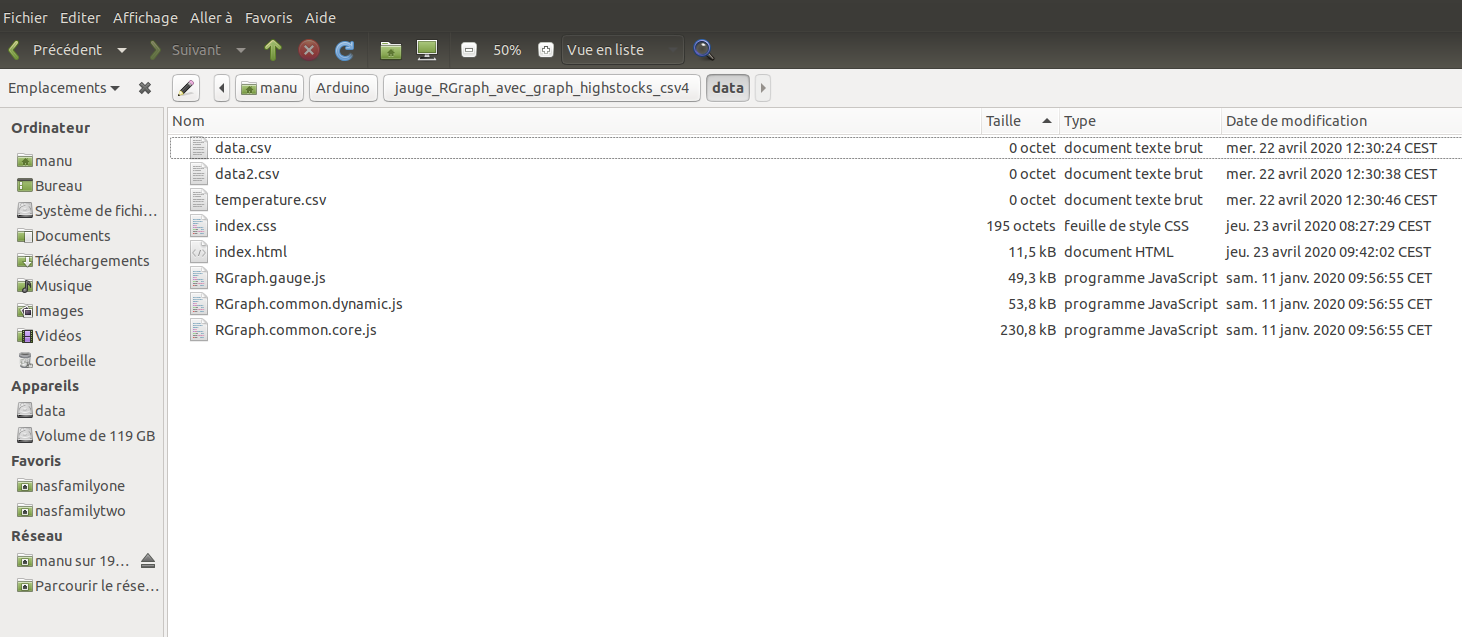This screenshot has height=637, width=1462.
Task: Close the side panel with the X
Action: coord(145,88)
